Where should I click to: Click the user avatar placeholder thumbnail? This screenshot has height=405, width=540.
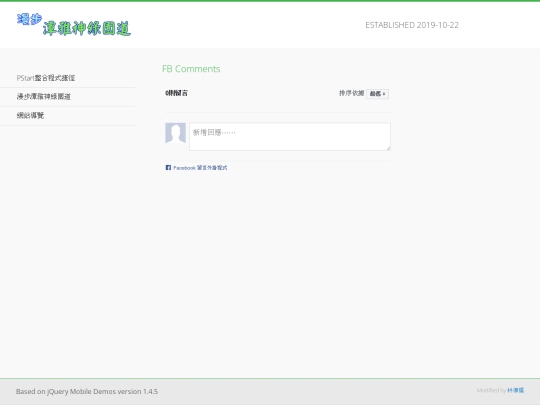175,133
